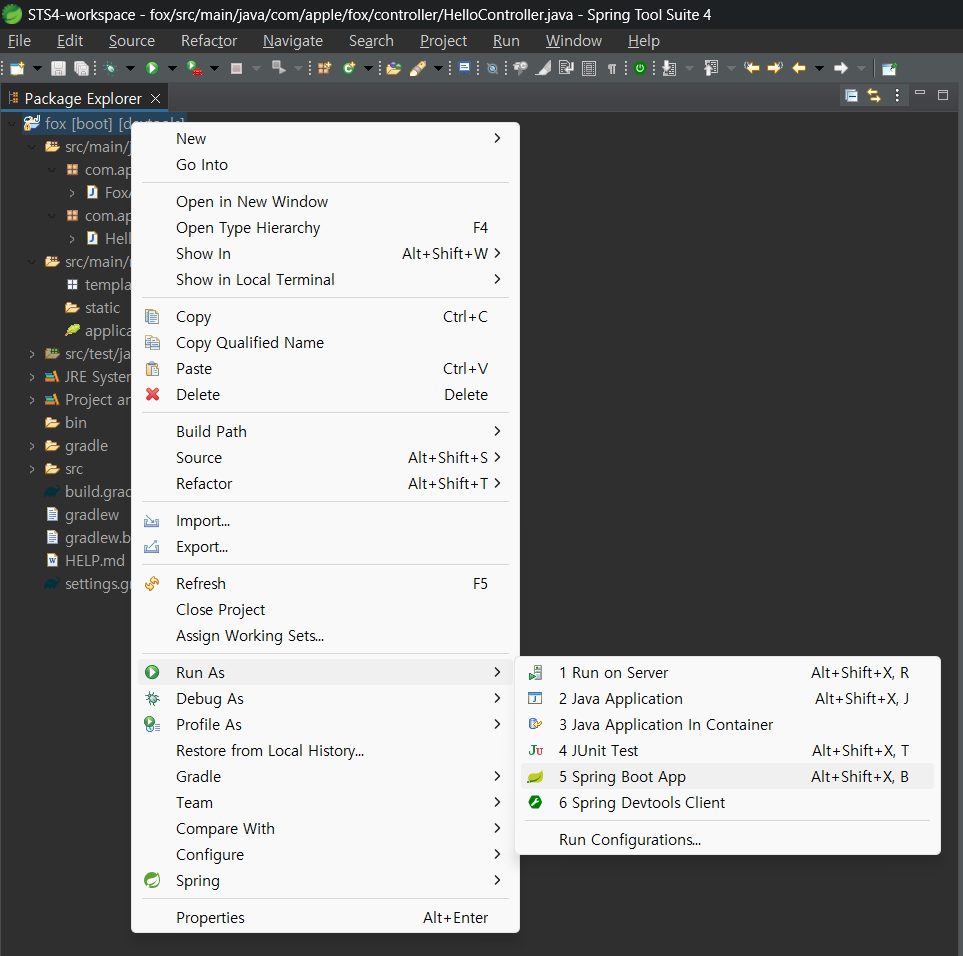The height and width of the screenshot is (956, 963).
Task: Click the Save All toolbar icon
Action: coord(81,68)
